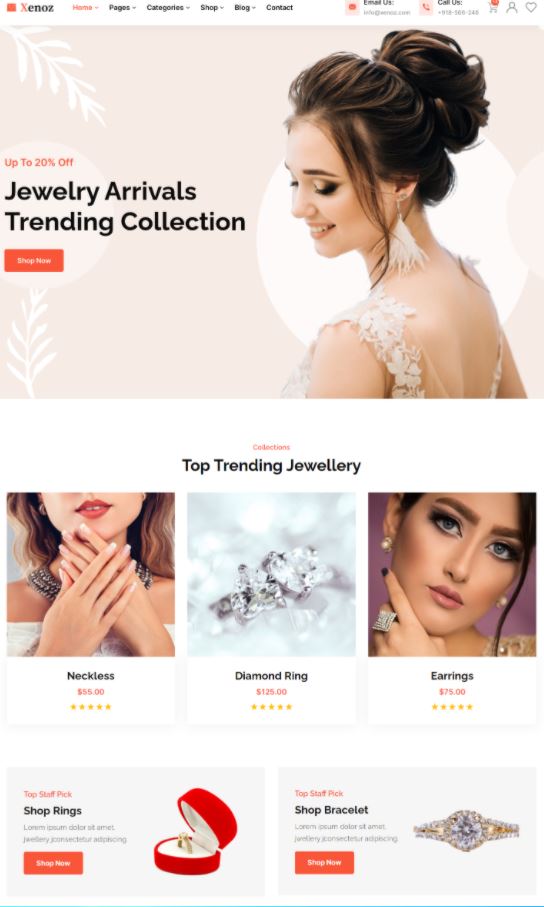Open the user account icon
Viewport: 544px width, 907px height.
[512, 7]
